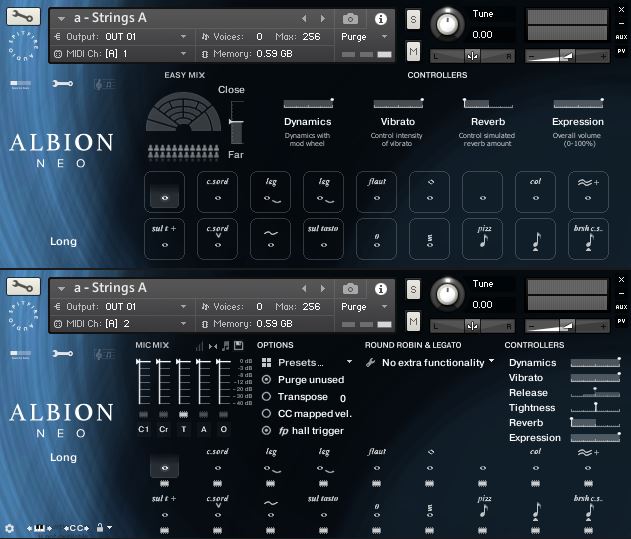Click the lock icon at bottom
The image size is (631, 539).
coord(100,527)
